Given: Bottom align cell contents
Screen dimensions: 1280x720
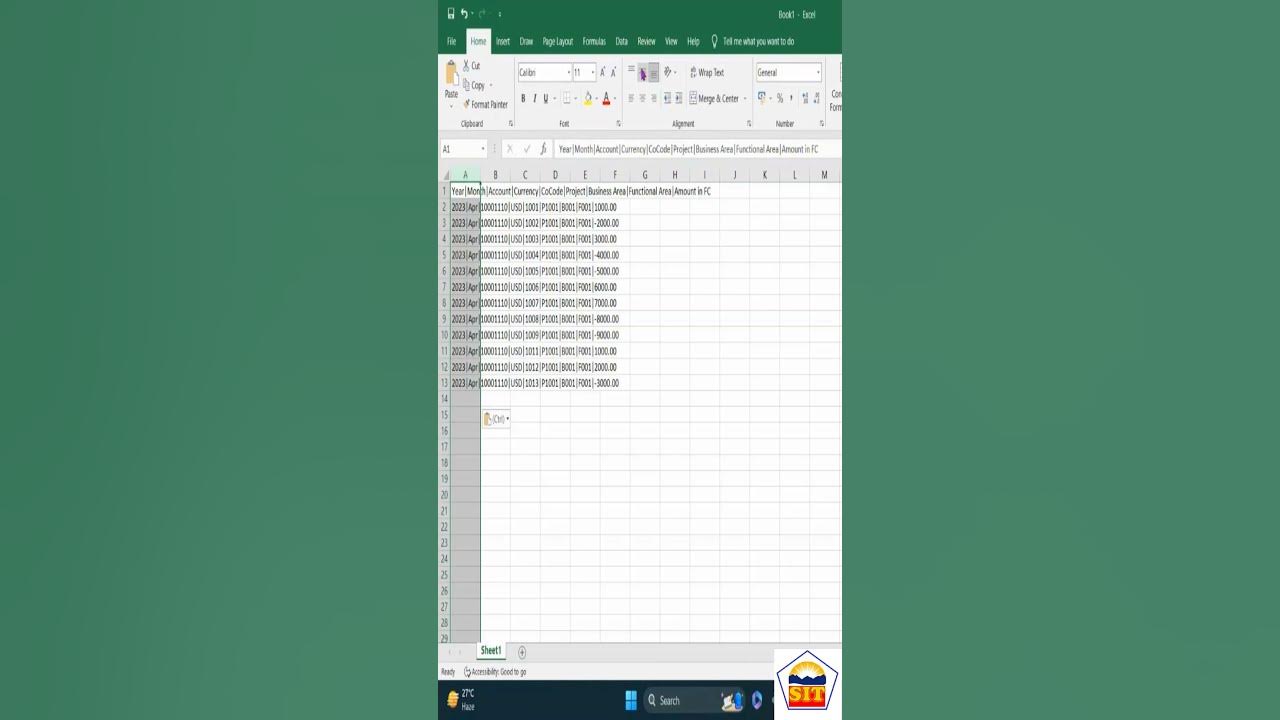Looking at the screenshot, I should [x=653, y=72].
